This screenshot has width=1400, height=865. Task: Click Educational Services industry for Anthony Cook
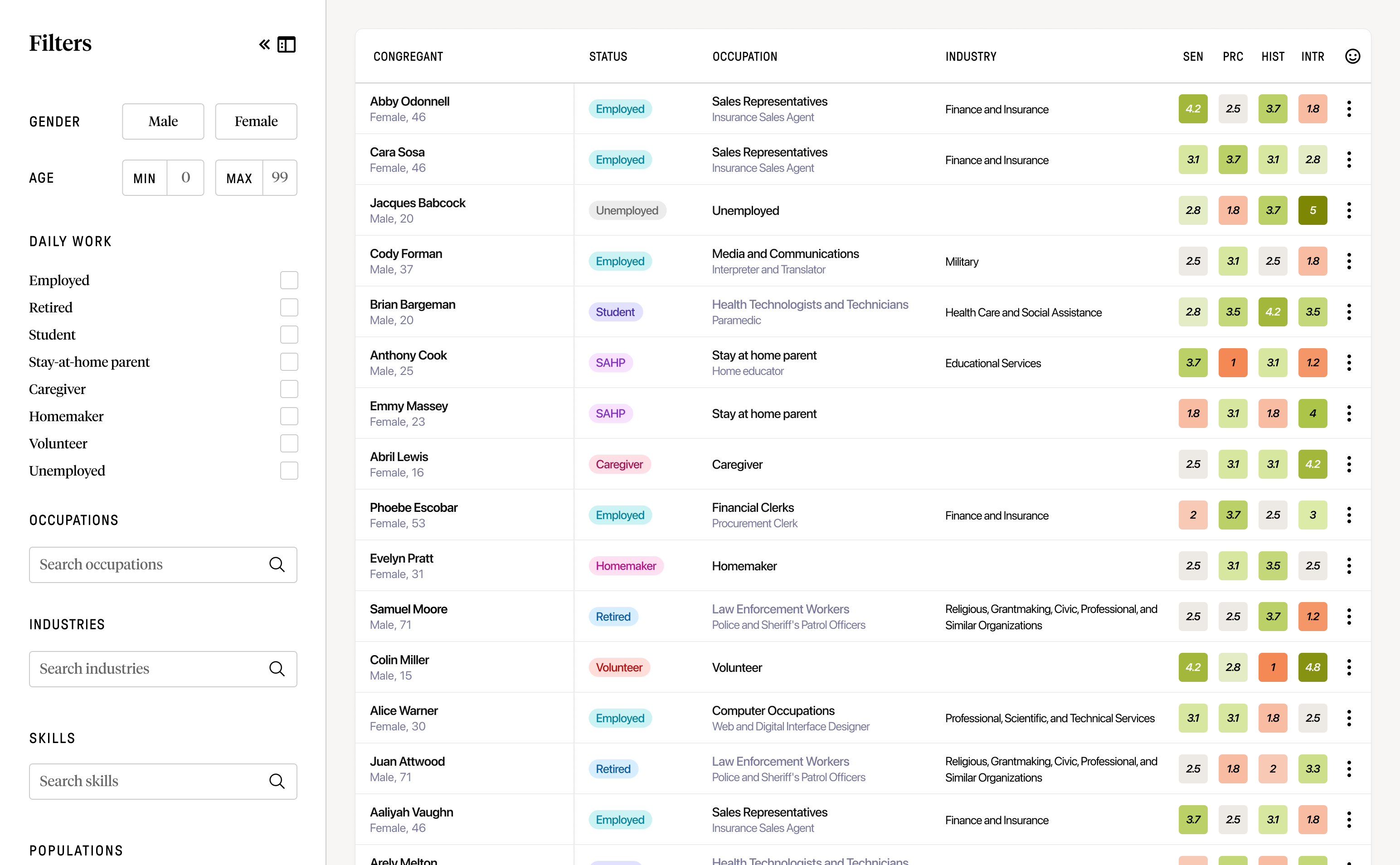pos(992,363)
